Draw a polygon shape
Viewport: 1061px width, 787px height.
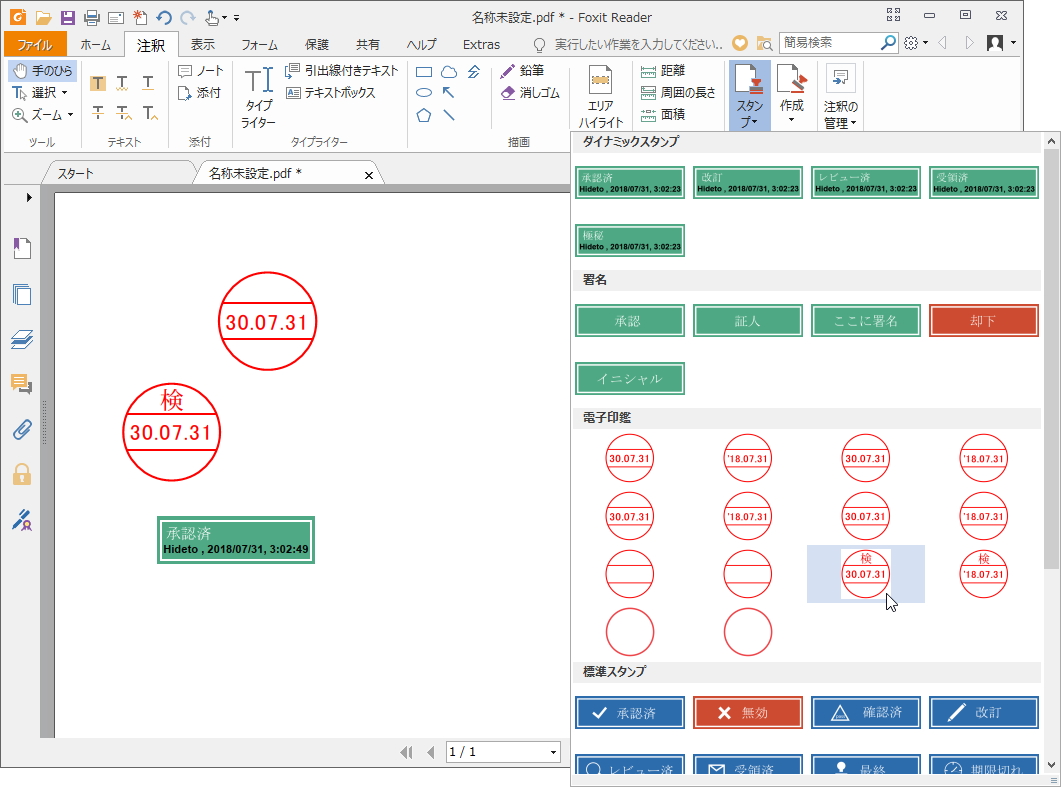tap(424, 115)
